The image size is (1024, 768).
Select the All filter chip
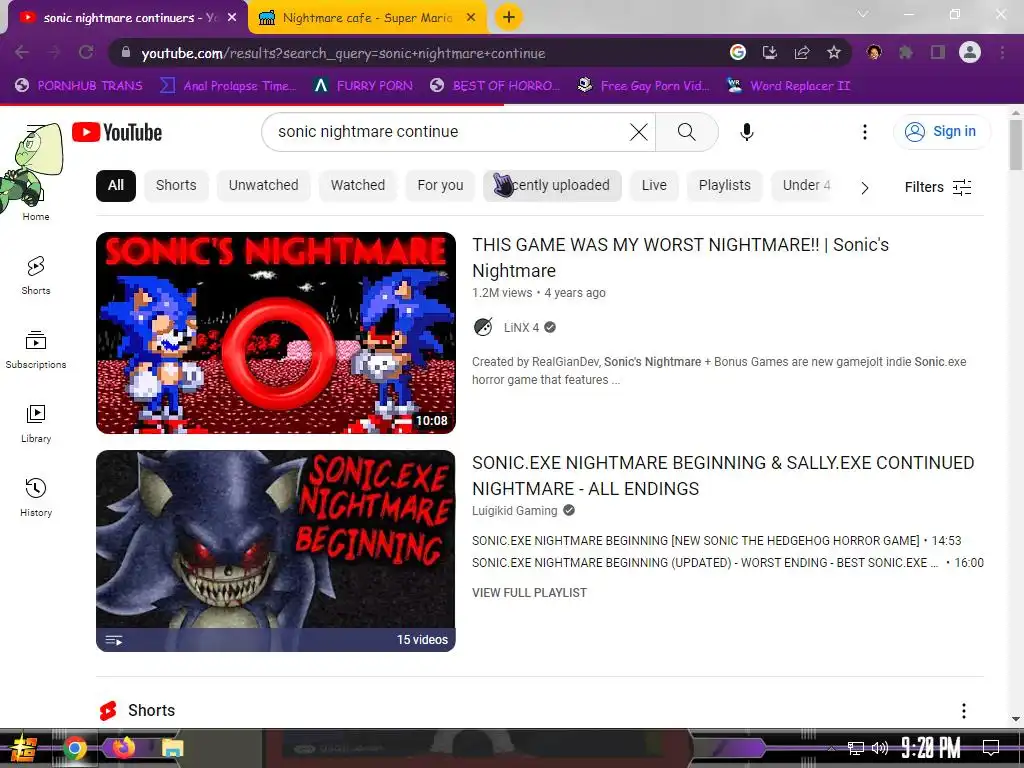(x=116, y=185)
